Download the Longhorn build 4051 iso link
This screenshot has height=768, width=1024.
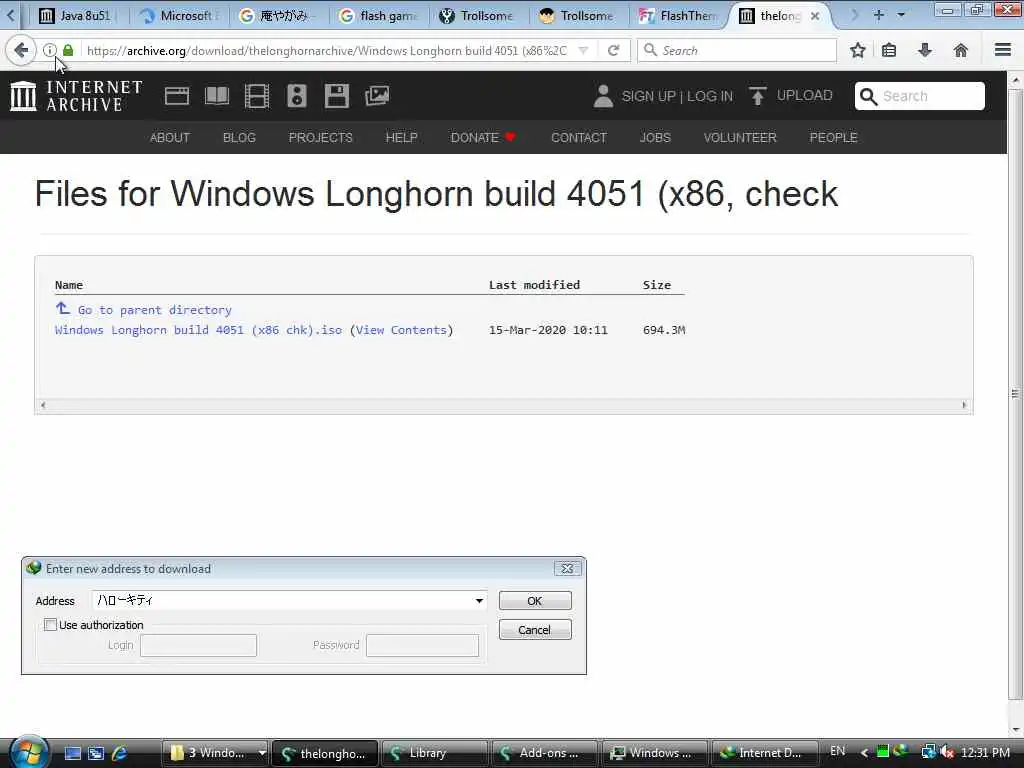[x=199, y=330]
